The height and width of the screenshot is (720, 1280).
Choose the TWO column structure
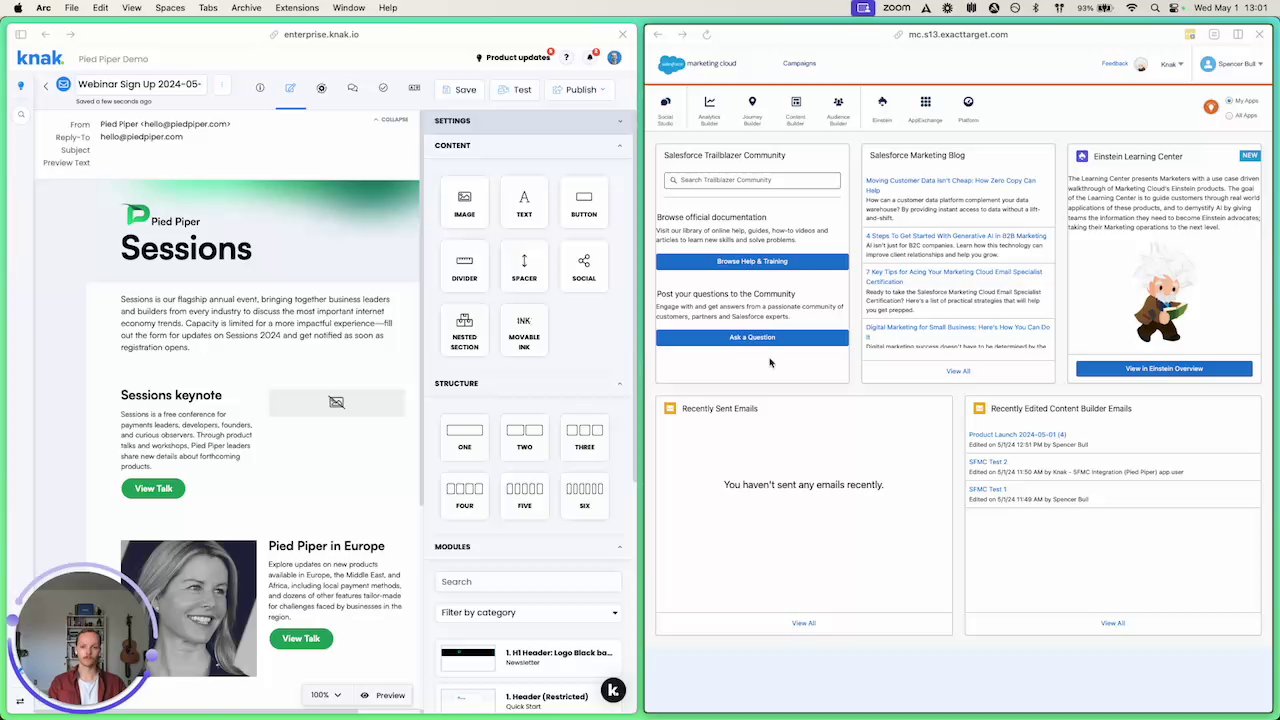(x=524, y=436)
